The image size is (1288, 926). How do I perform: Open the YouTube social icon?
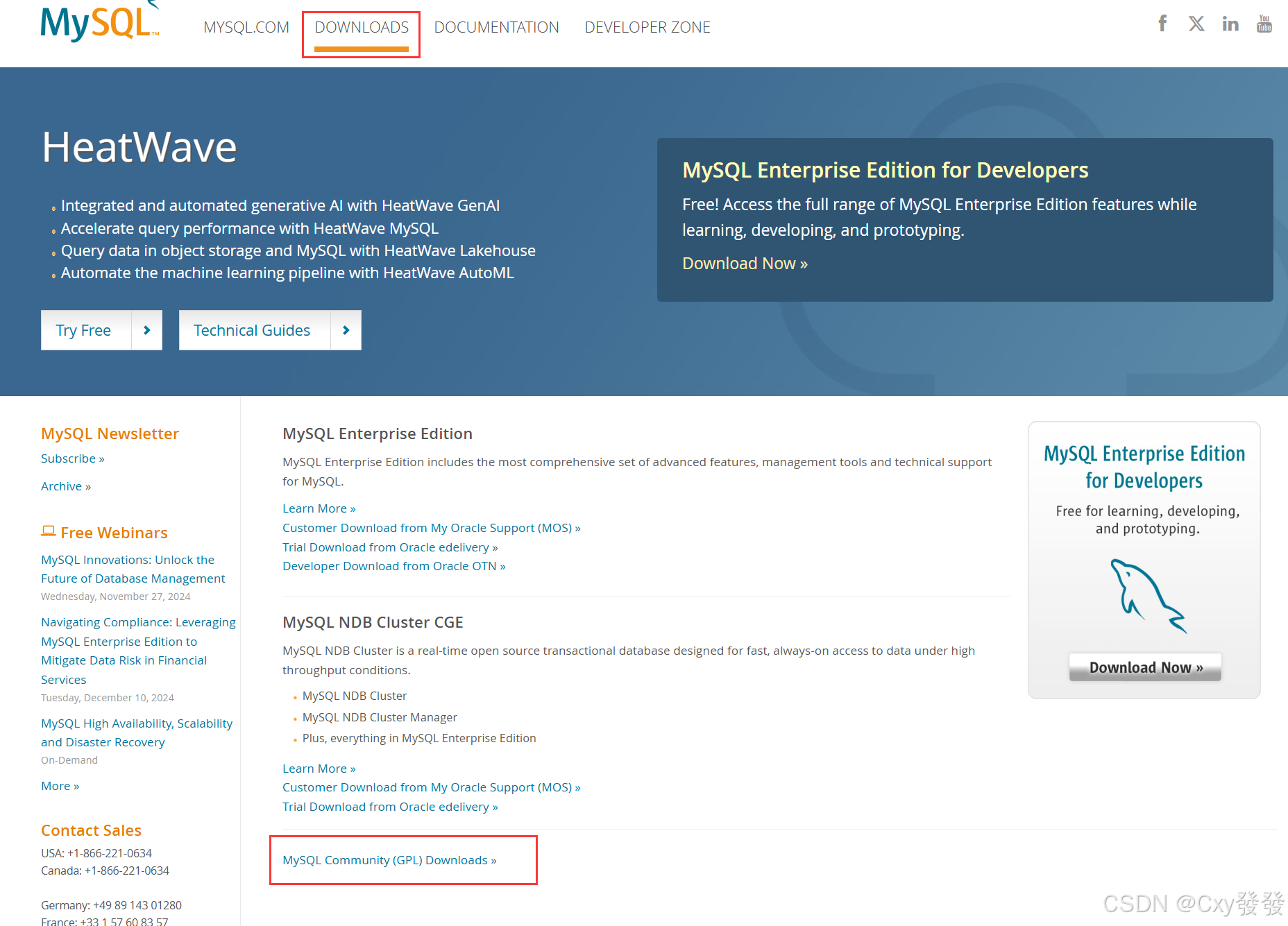coord(1264,24)
